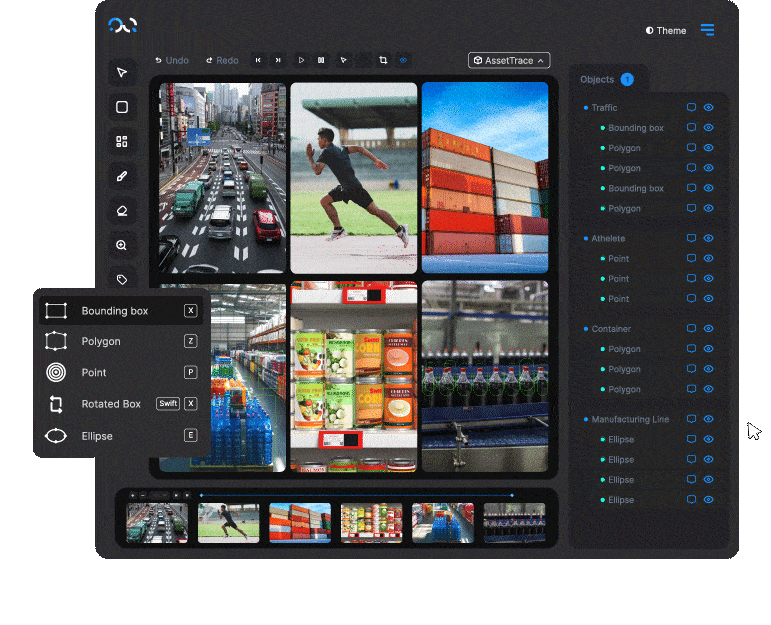This screenshot has height=625, width=771.
Task: Open the hamburger menu icon
Action: coord(707,30)
